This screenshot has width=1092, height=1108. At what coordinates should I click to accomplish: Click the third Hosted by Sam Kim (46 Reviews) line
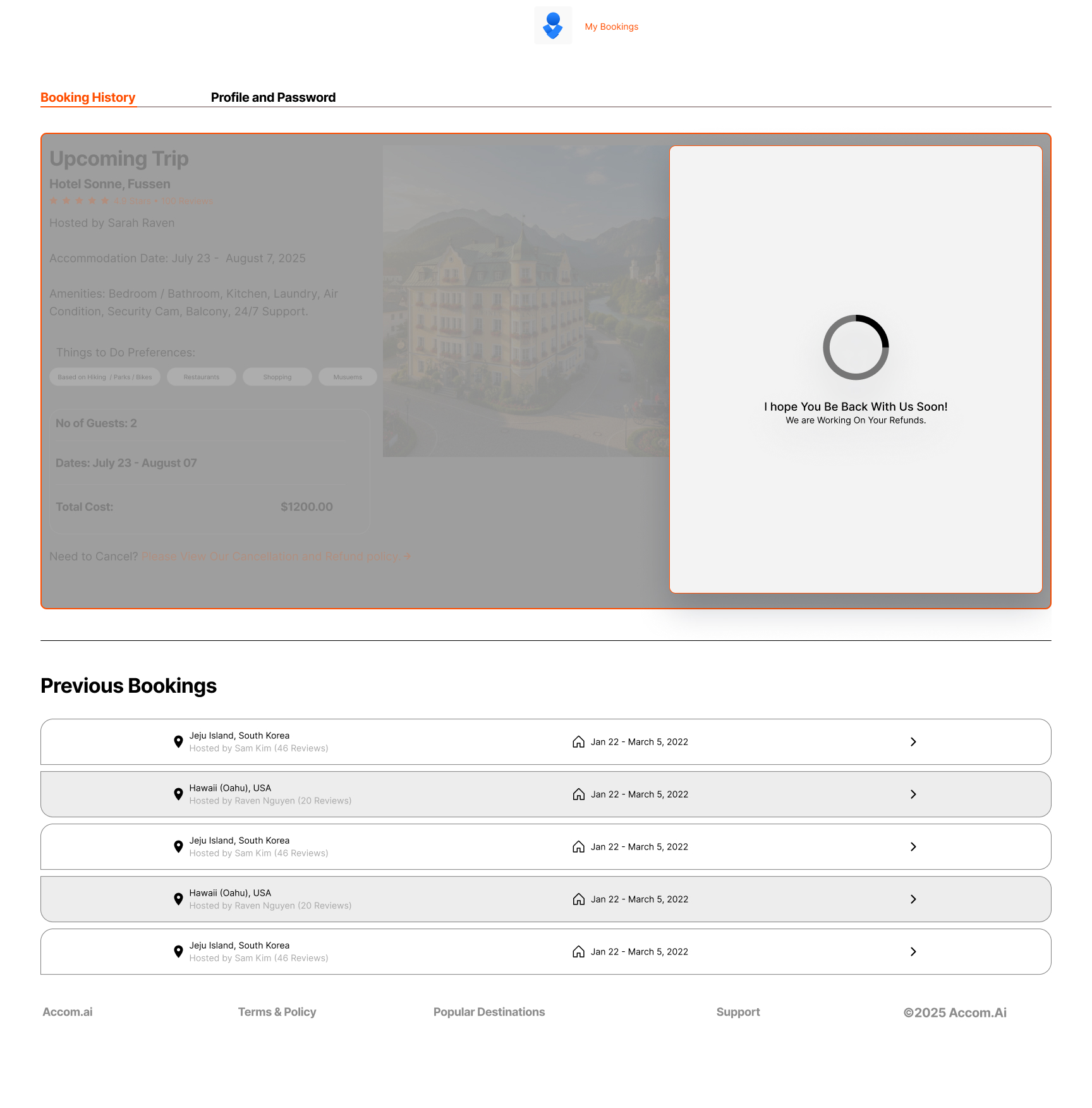point(259,958)
